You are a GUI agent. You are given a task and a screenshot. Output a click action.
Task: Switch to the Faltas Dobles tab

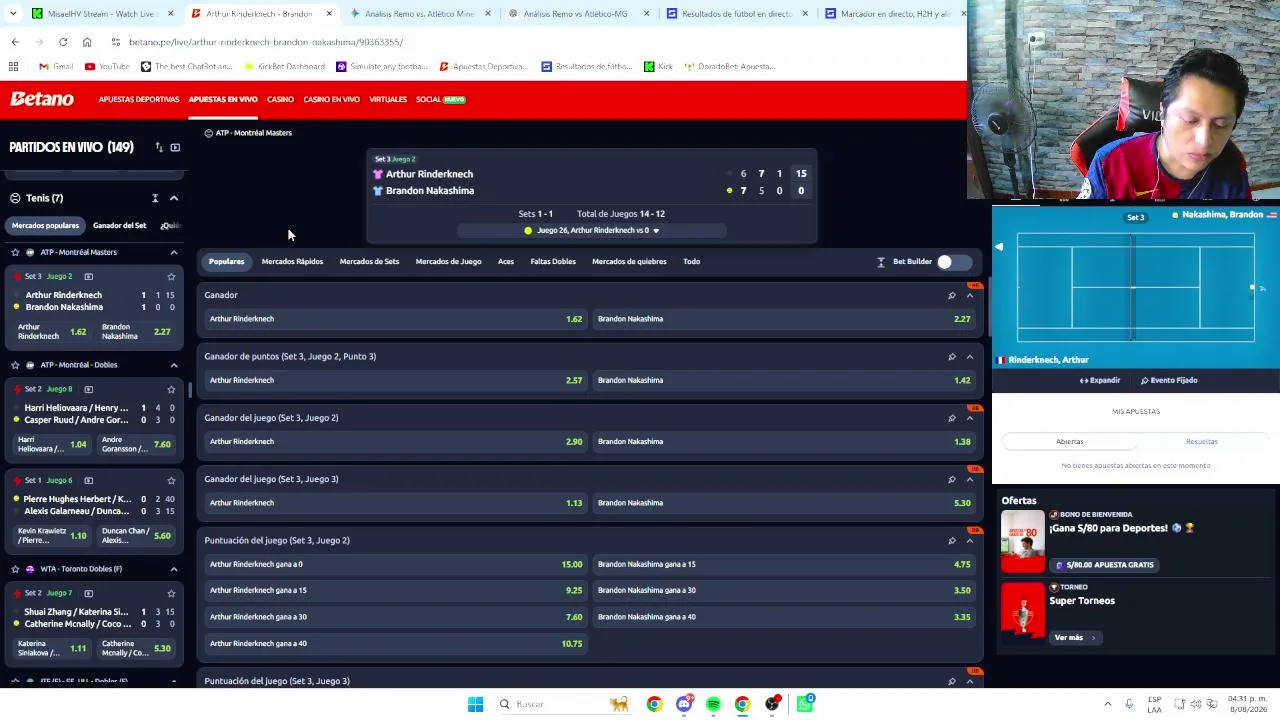[x=553, y=262]
